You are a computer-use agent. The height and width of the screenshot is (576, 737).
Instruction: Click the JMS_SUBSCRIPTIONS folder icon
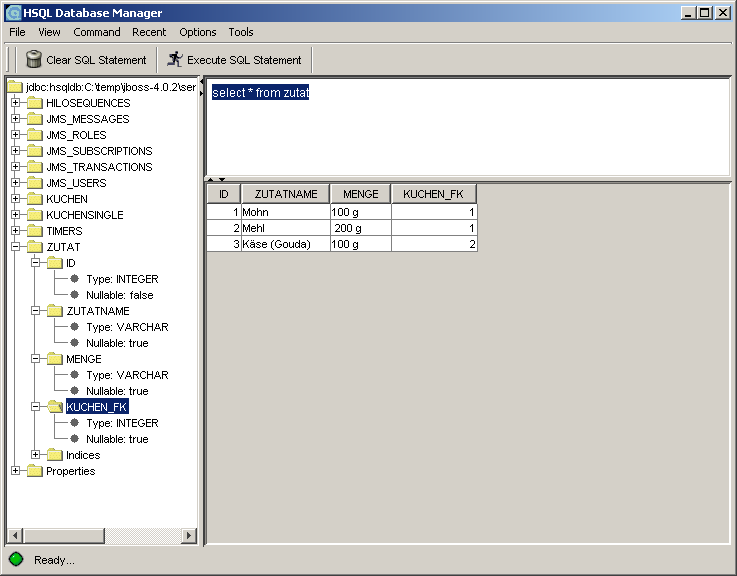[35, 151]
